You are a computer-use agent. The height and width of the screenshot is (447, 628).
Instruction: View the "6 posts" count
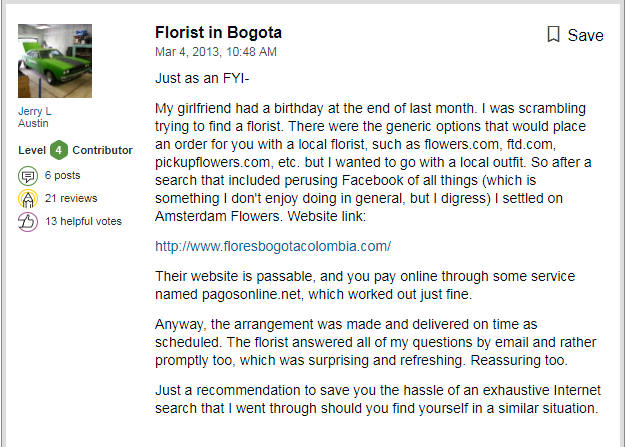tap(63, 174)
